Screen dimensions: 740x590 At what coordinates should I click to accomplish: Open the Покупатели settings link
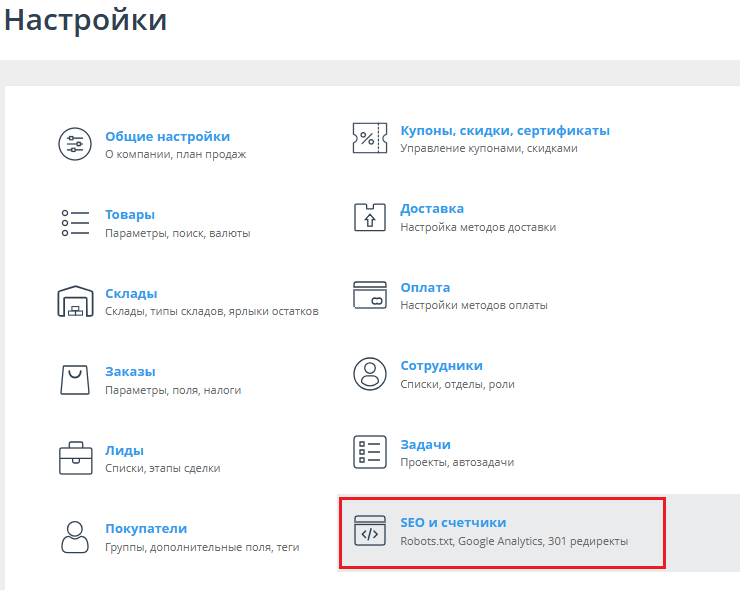(x=146, y=528)
